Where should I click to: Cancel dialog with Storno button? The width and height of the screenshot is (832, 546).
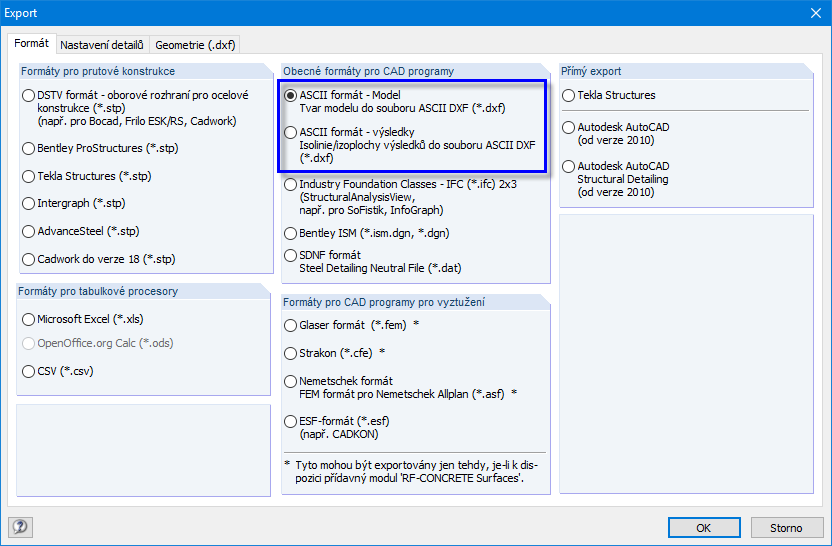tap(785, 528)
